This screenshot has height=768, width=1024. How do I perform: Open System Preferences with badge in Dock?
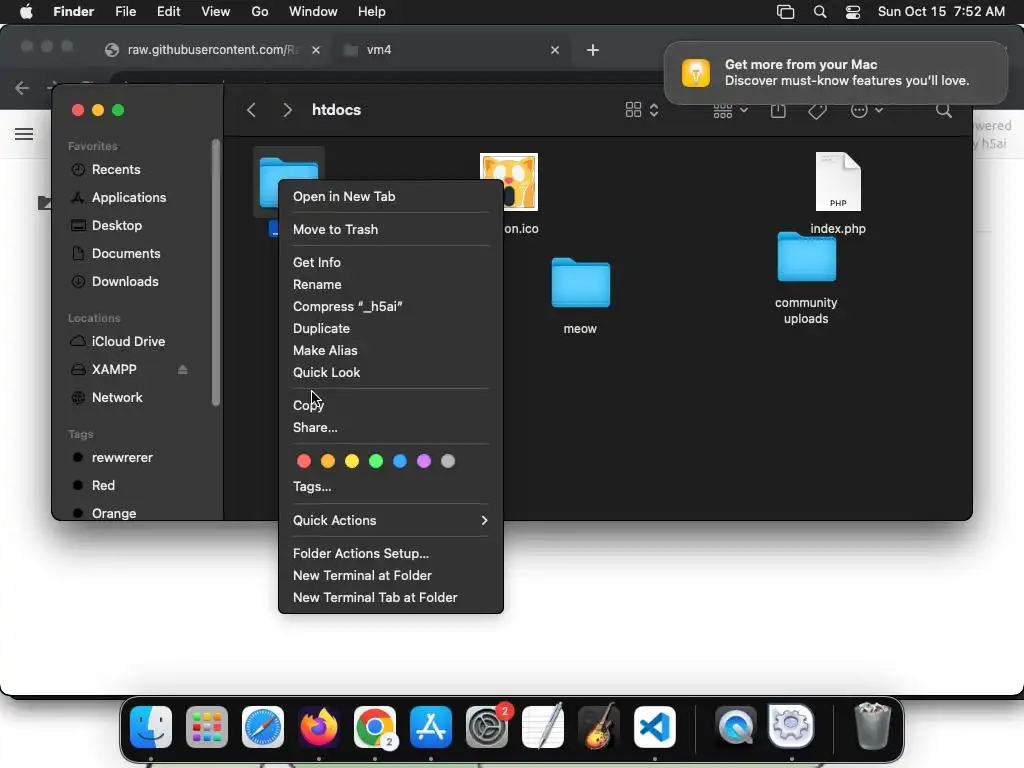pos(487,727)
